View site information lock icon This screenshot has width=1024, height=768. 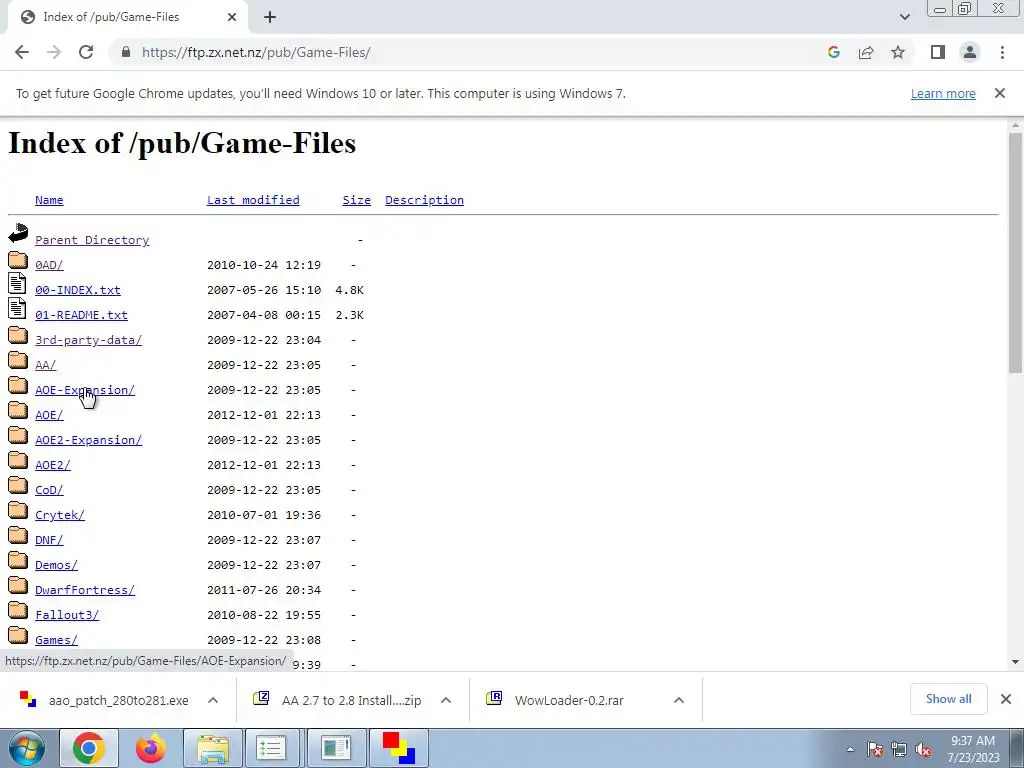click(126, 52)
